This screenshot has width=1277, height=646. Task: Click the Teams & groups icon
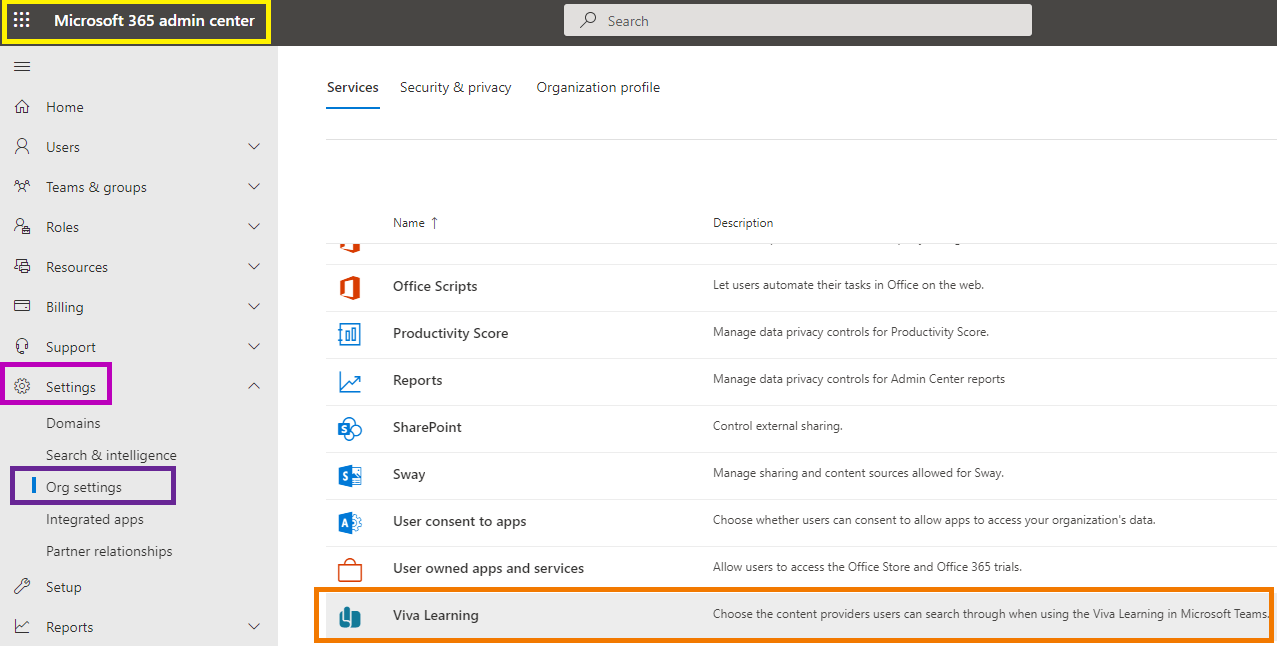pyautogui.click(x=22, y=187)
